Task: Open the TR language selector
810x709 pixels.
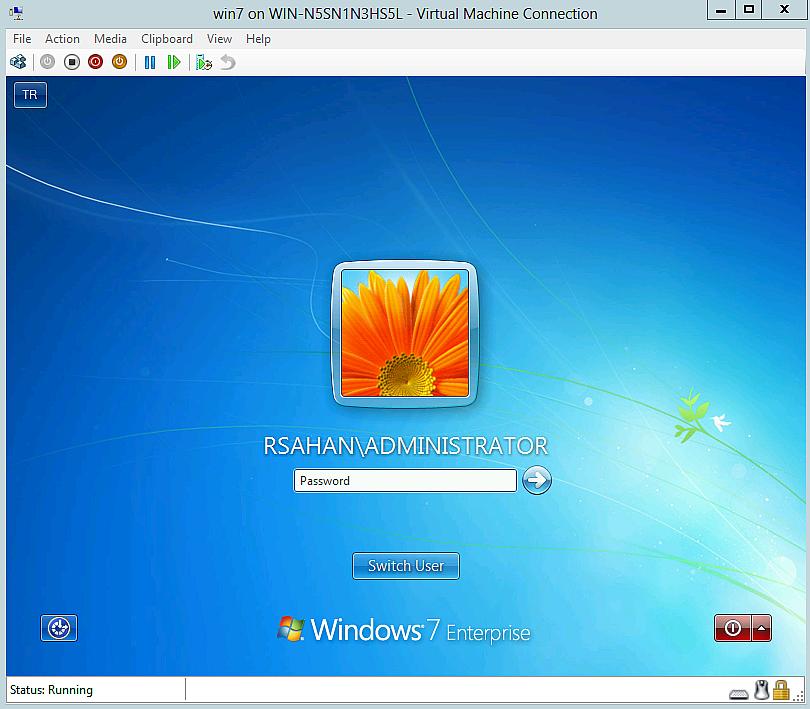Action: tap(29, 94)
